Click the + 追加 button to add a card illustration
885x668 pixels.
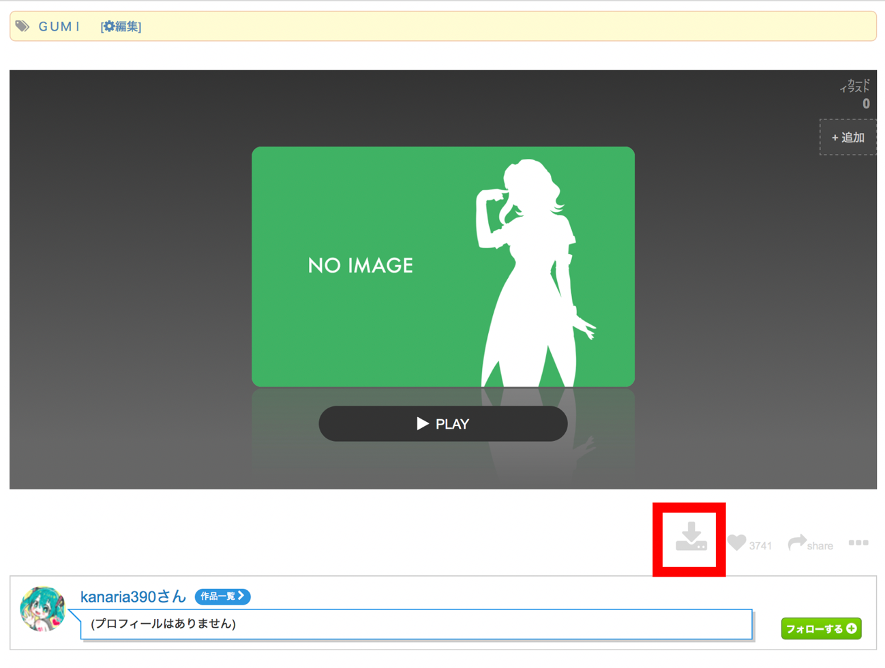coord(848,137)
